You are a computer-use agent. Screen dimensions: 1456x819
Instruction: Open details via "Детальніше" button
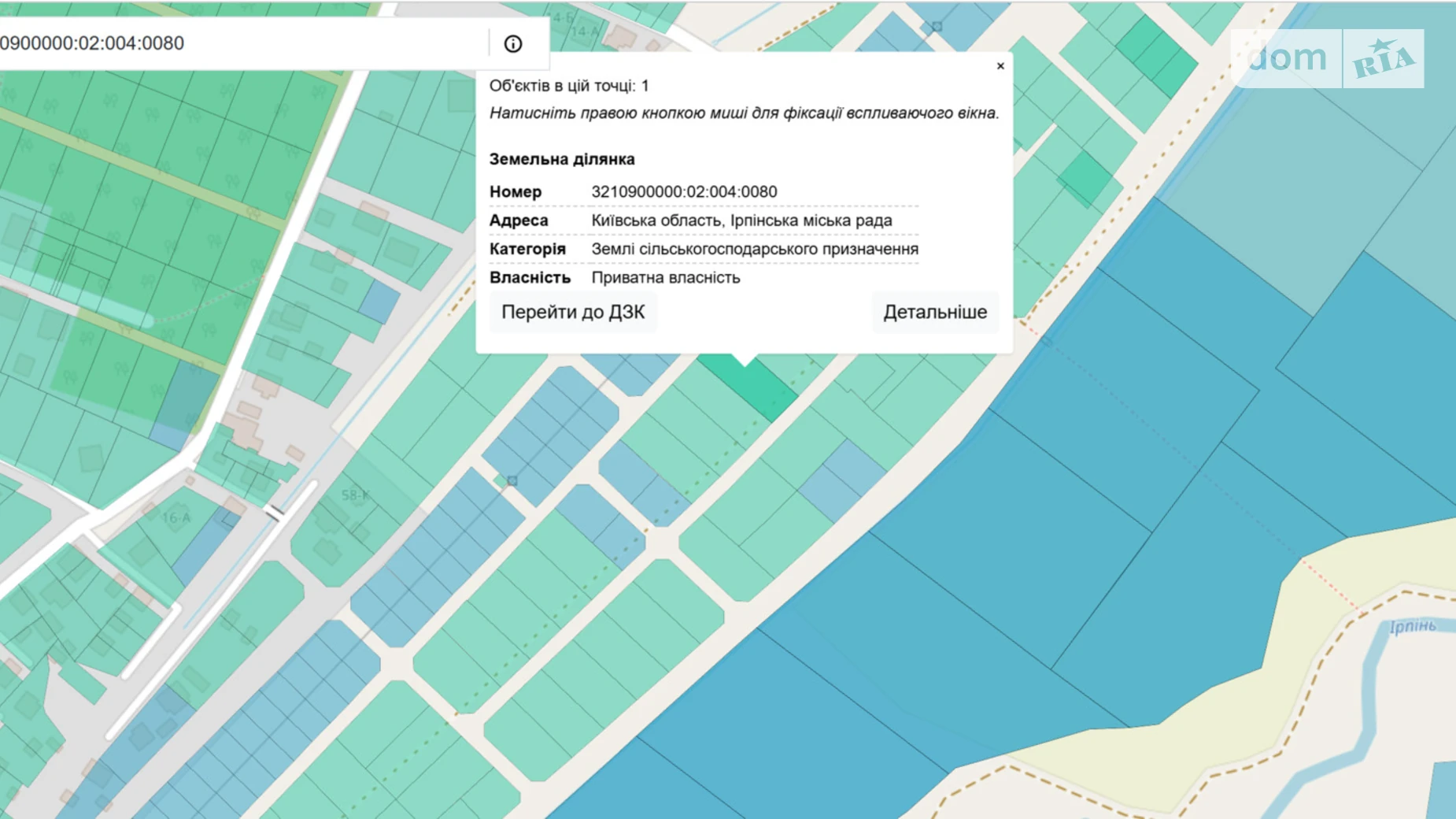tap(934, 313)
